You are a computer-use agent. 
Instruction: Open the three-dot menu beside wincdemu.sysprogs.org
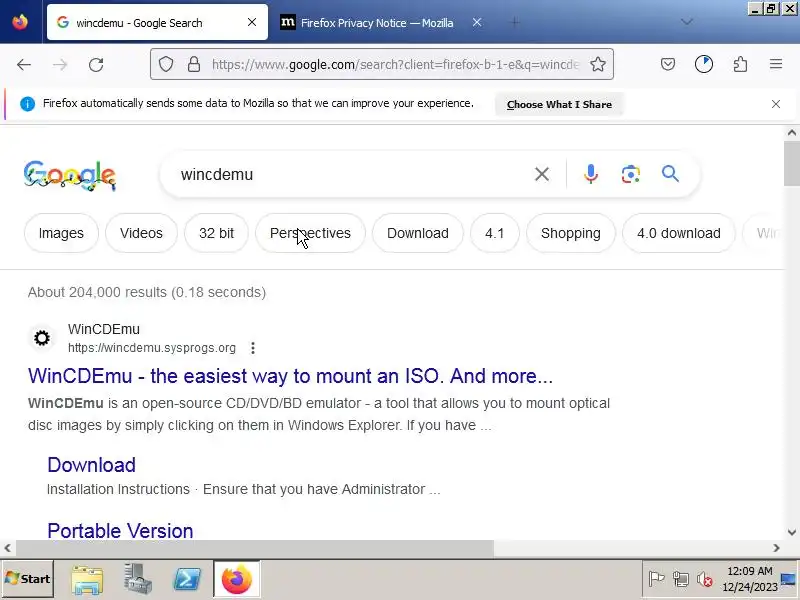[253, 348]
